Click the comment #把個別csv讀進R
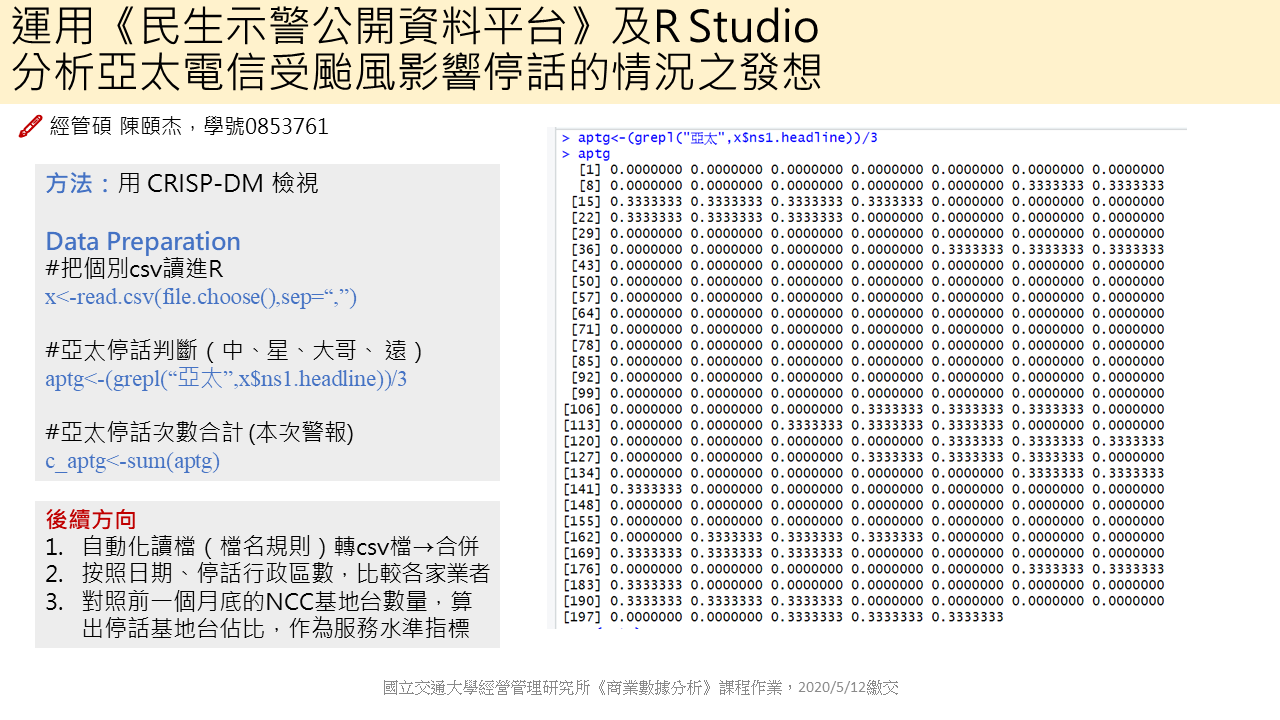This screenshot has width=1280, height=720. (134, 269)
